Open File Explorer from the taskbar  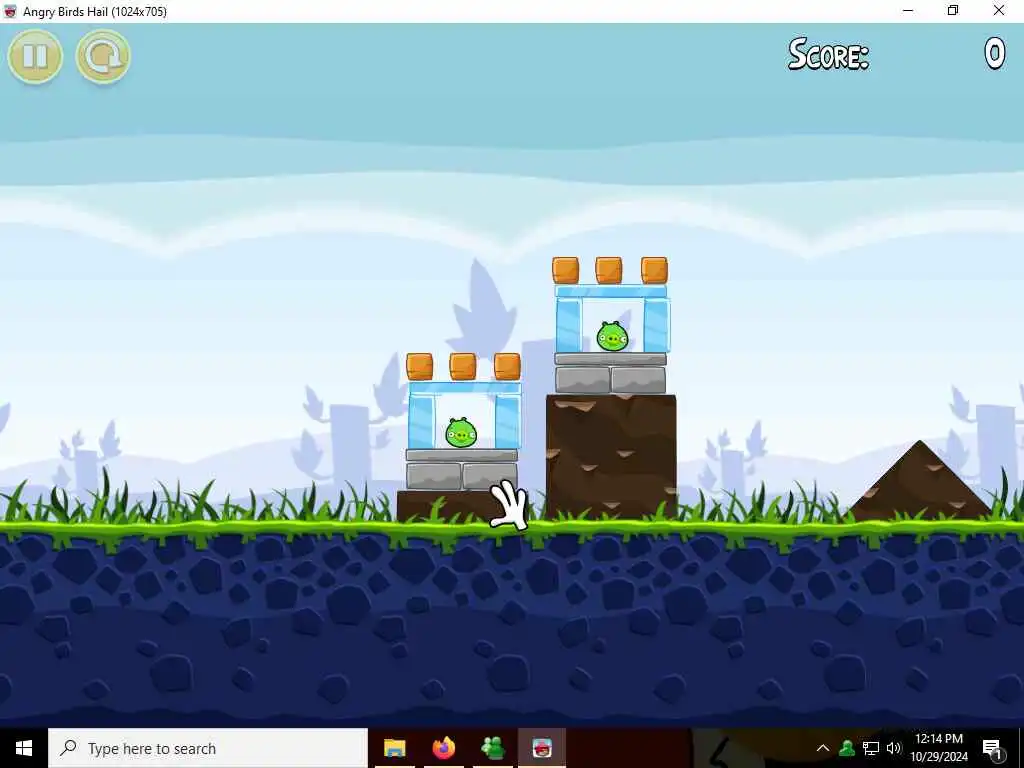tap(394, 748)
